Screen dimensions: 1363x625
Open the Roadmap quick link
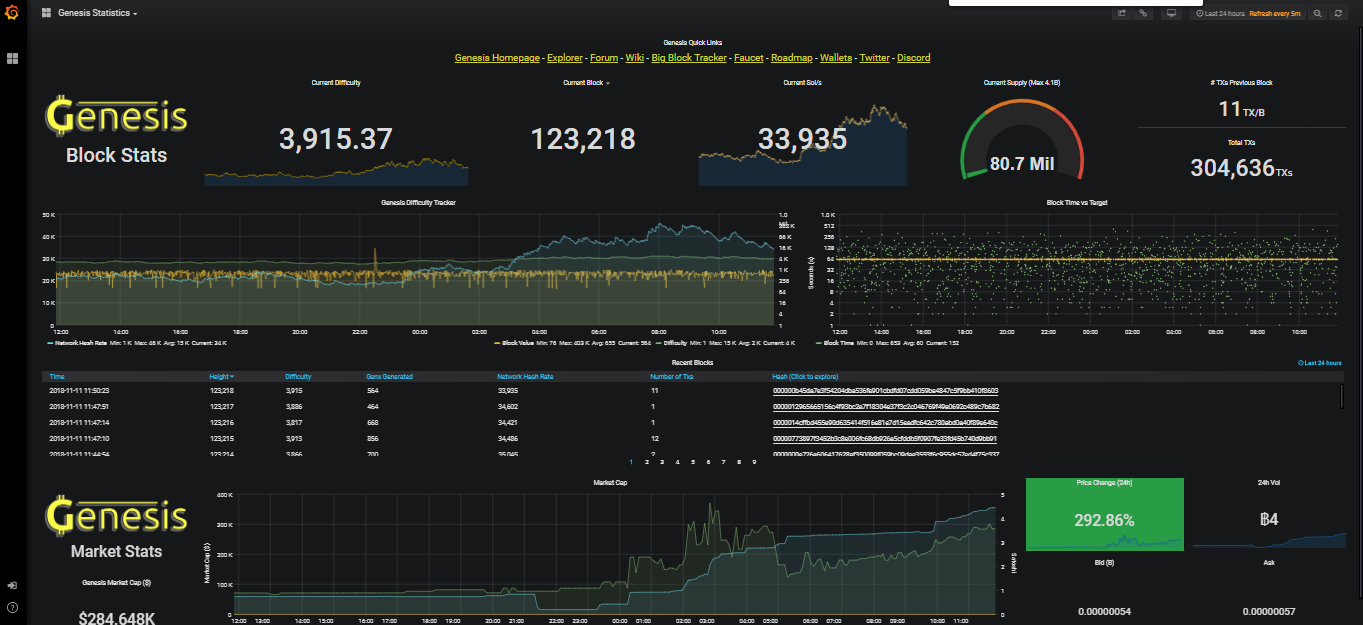pyautogui.click(x=792, y=58)
